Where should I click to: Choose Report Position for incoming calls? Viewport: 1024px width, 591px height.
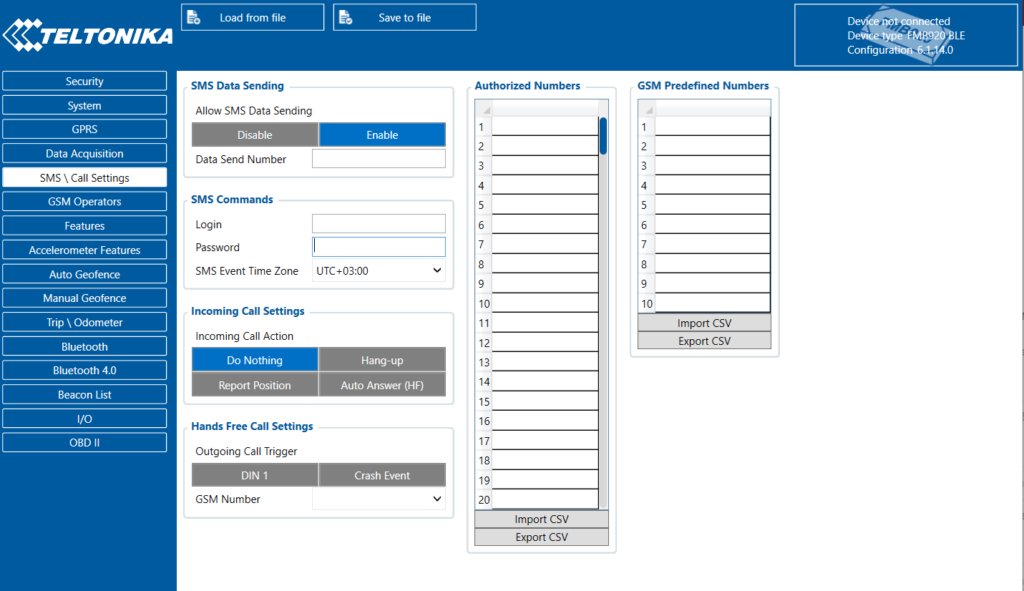tap(255, 385)
